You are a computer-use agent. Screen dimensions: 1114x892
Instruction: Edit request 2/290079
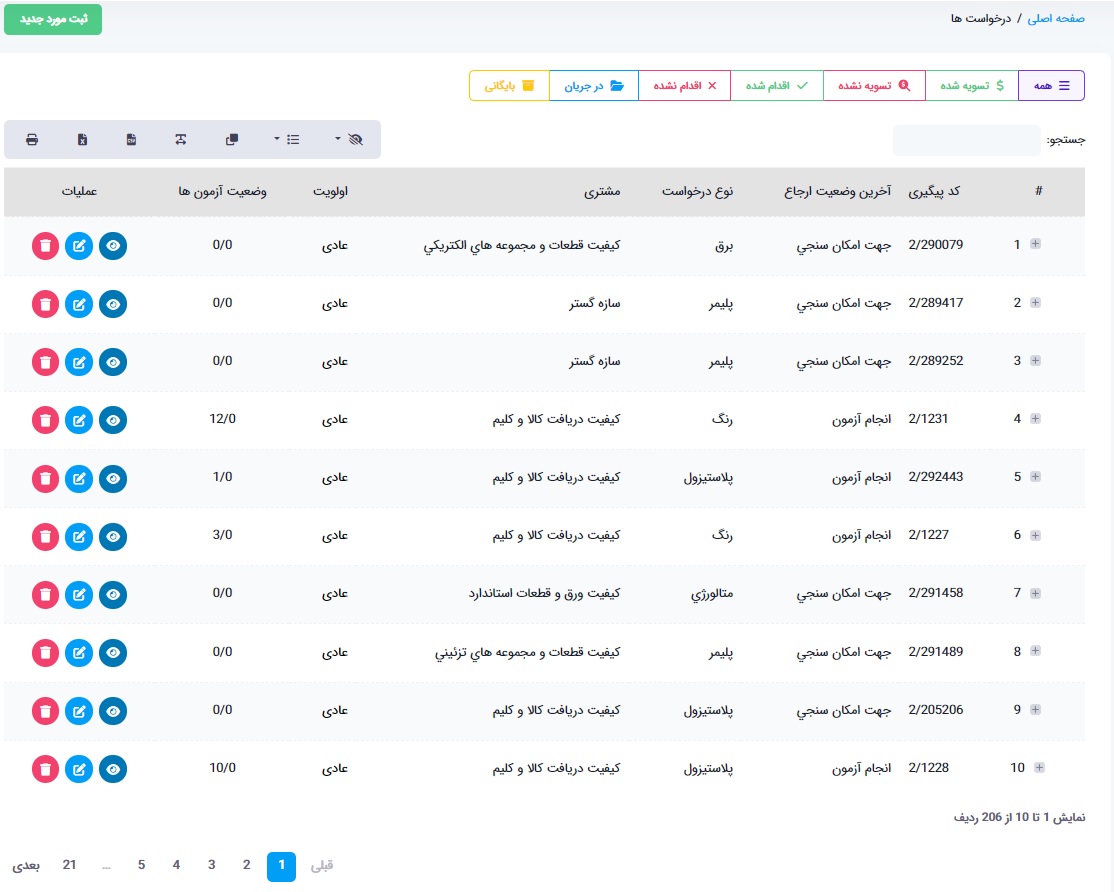pos(79,246)
